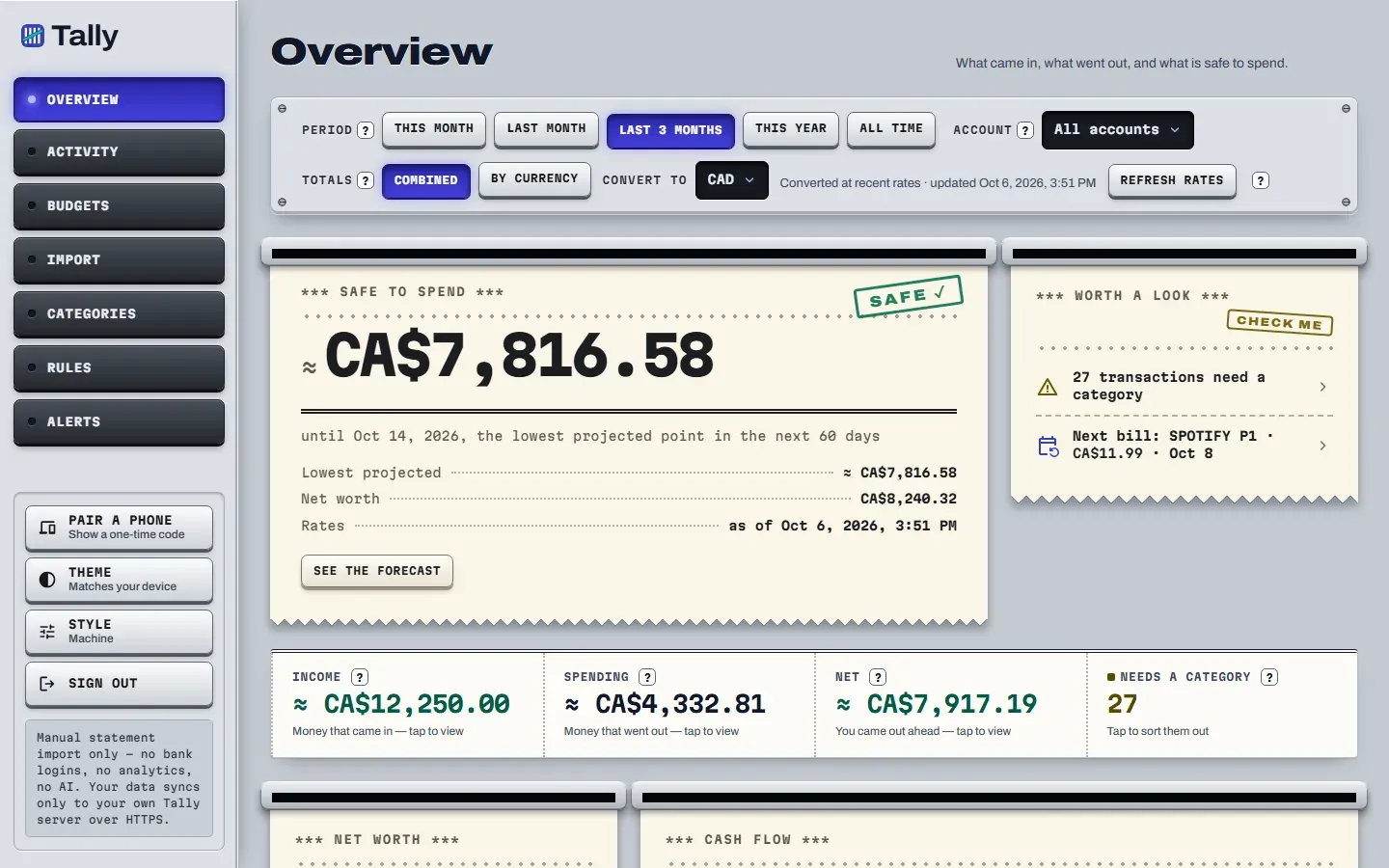Open the Net CA$7,917.19 card
1389x868 pixels.
[x=951, y=704]
